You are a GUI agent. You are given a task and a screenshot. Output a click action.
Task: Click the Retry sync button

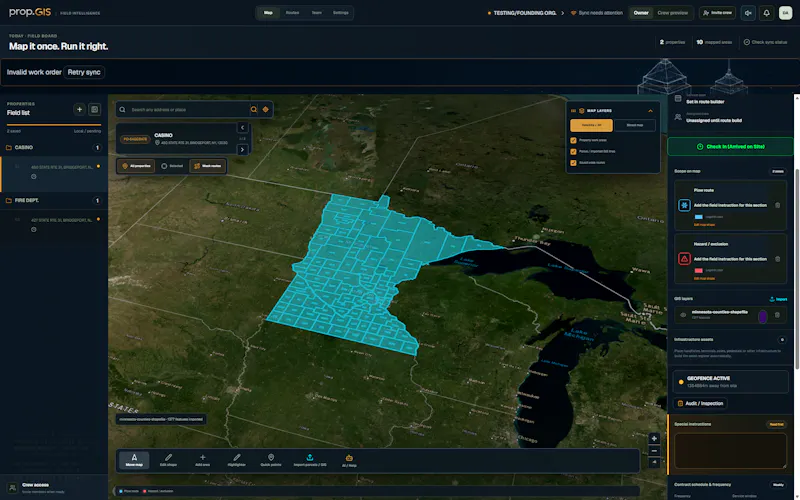pos(84,72)
